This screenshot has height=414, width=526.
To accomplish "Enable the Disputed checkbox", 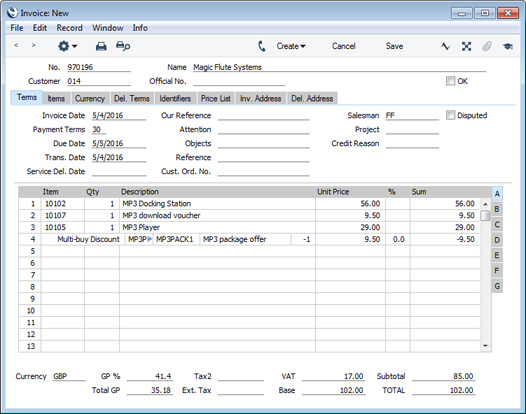I will coord(450,115).
